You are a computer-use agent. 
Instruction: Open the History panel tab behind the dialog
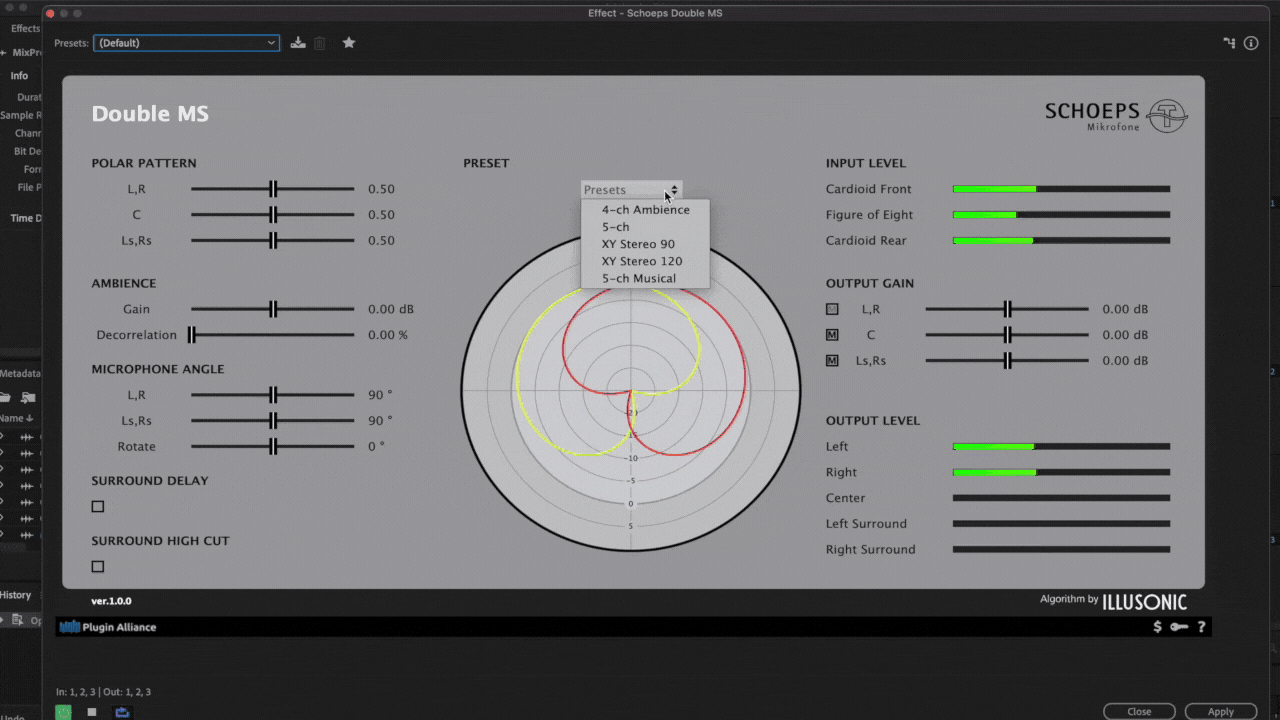pos(16,595)
